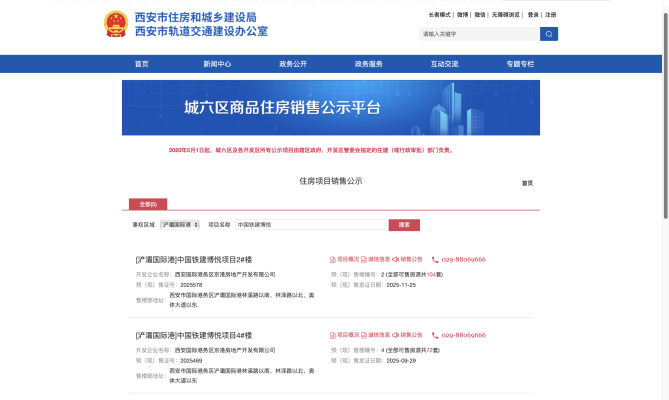This screenshot has height=400, width=669.
Task: Click the 项目名称 text field
Action: click(x=310, y=225)
